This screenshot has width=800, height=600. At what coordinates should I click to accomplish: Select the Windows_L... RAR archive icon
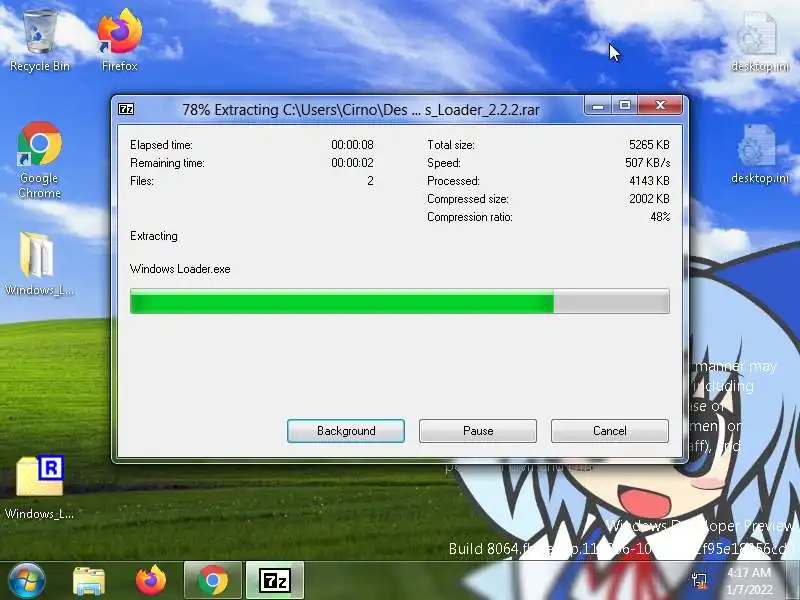(x=39, y=487)
